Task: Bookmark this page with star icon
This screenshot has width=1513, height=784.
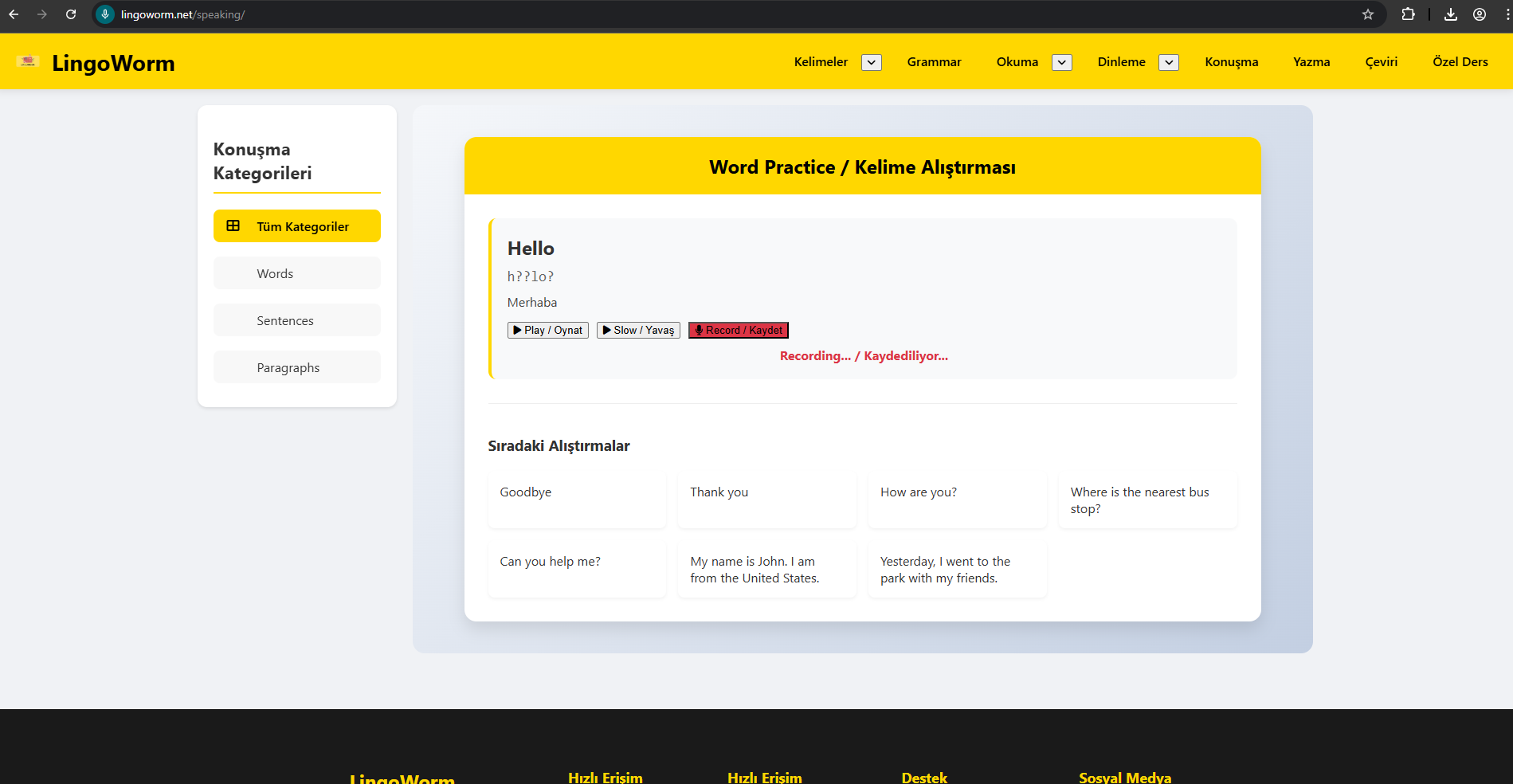Action: [x=1368, y=14]
